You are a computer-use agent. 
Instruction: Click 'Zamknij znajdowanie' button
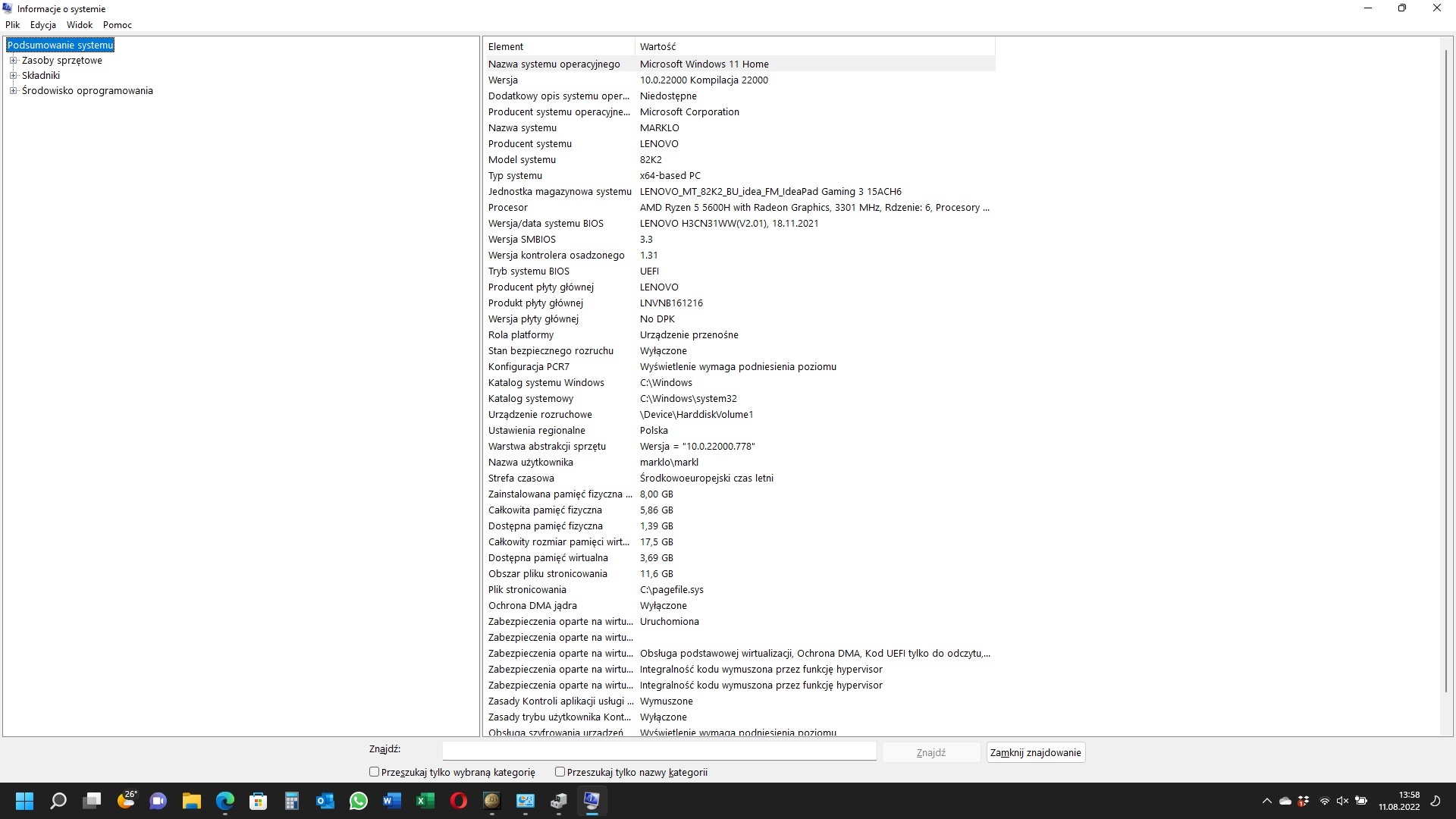click(x=1035, y=752)
